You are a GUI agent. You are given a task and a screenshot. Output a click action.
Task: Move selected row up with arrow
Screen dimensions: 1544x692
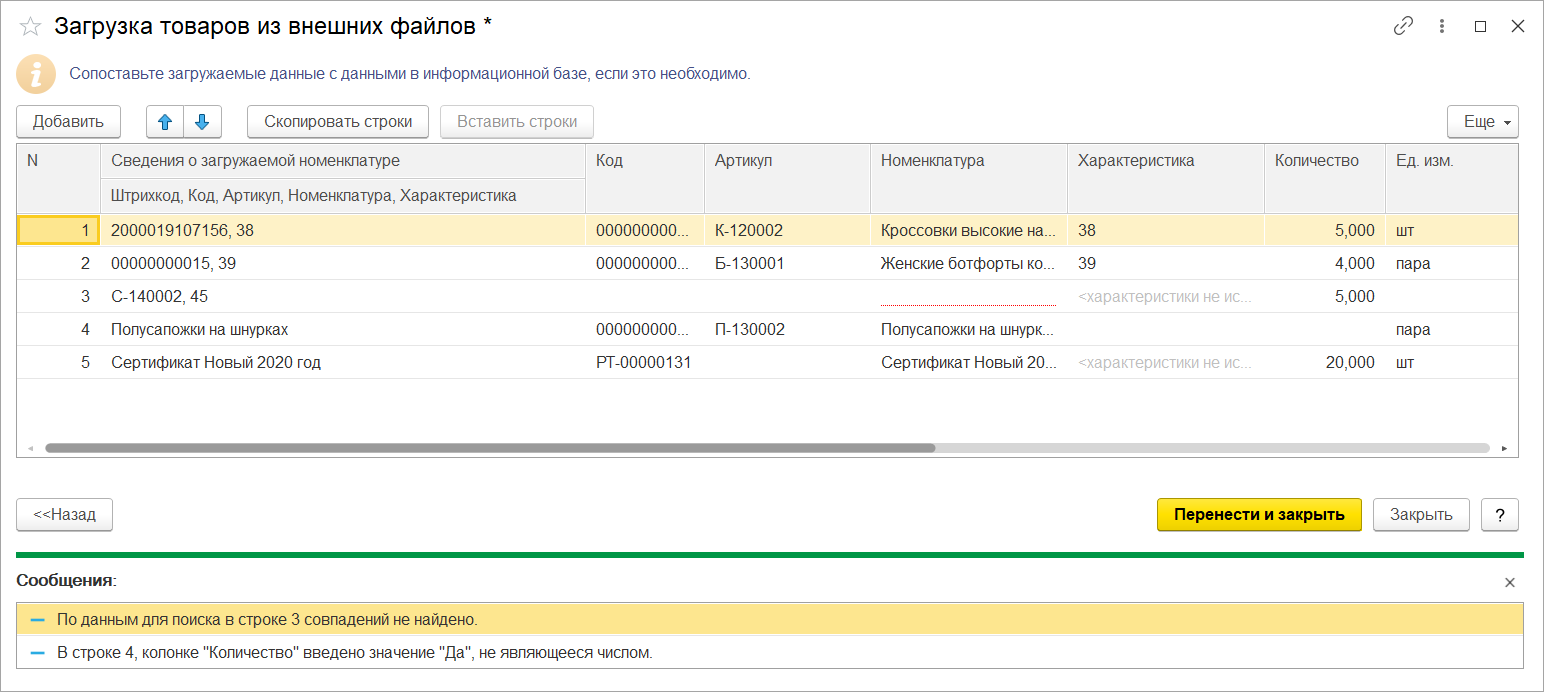point(166,122)
